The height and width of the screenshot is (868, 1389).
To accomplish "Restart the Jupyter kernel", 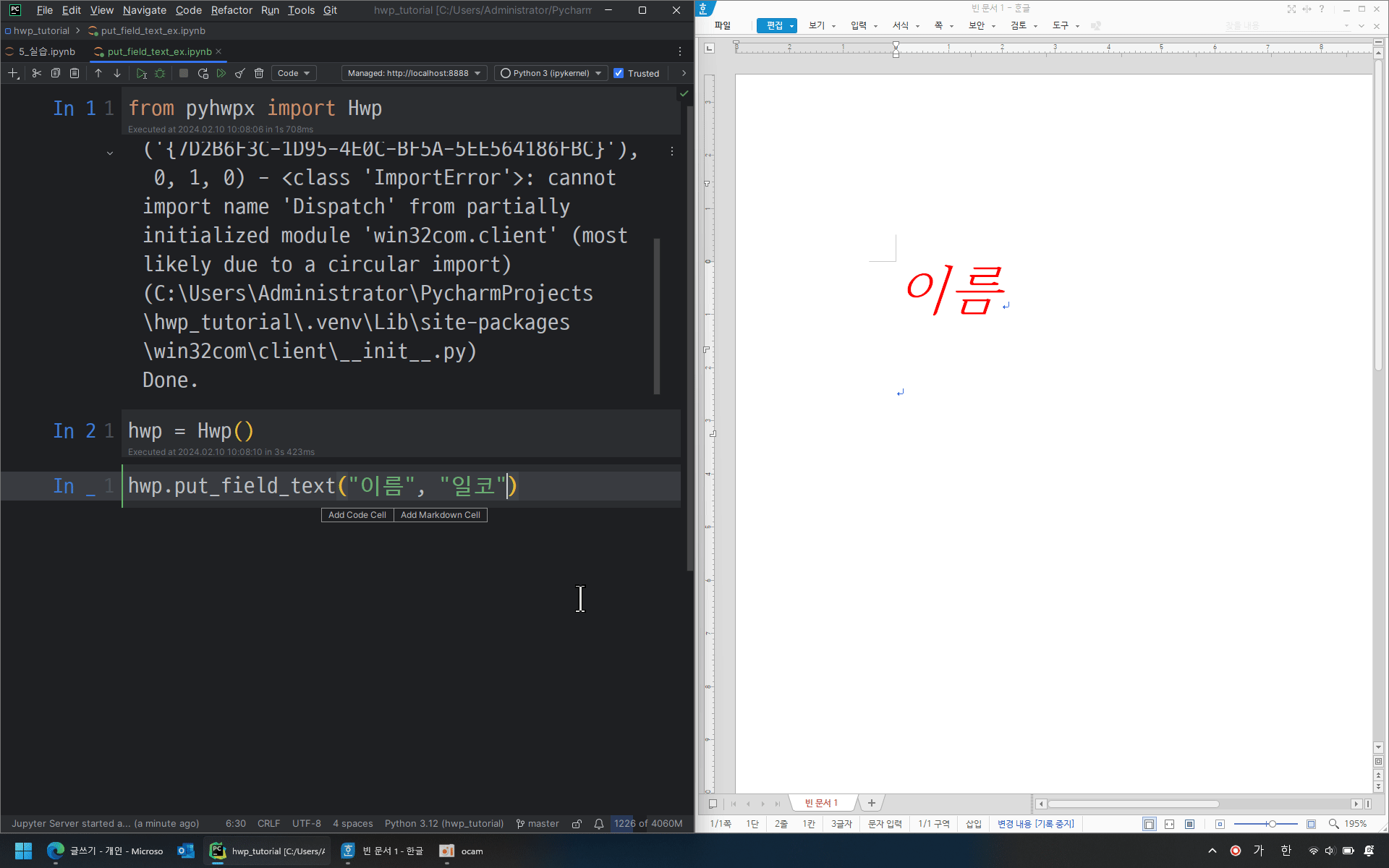I will tap(203, 73).
